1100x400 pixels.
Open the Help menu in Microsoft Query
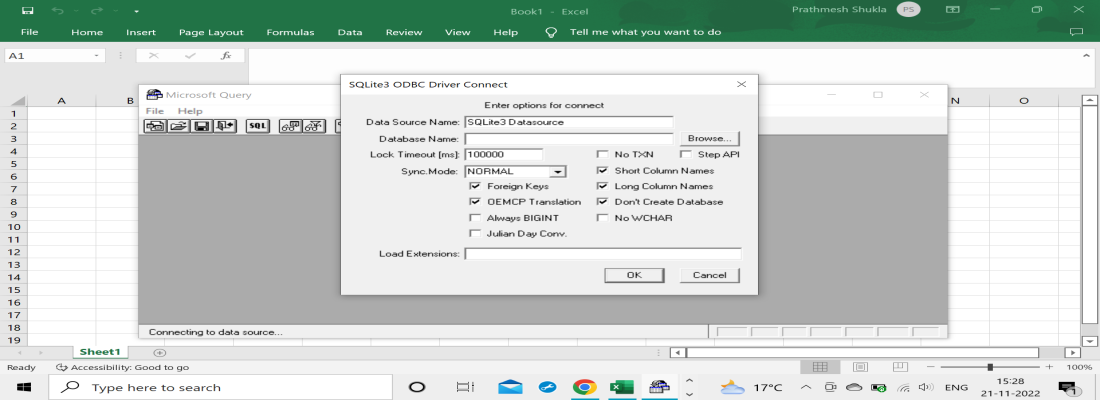click(x=190, y=111)
